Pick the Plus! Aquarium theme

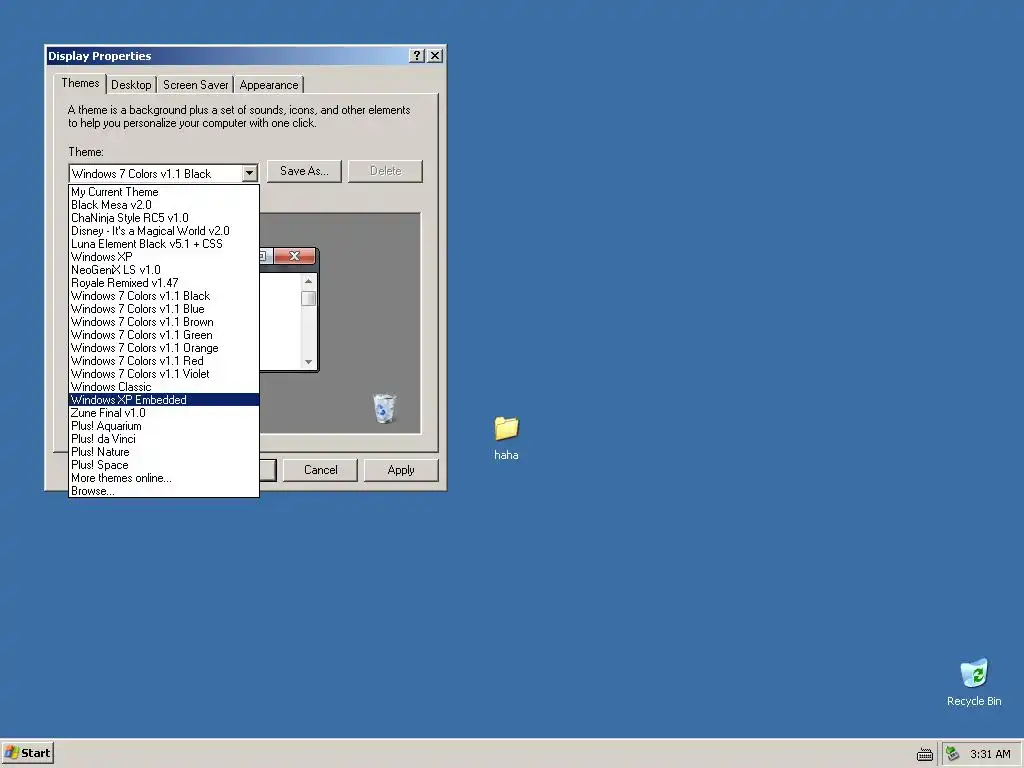tap(164, 426)
